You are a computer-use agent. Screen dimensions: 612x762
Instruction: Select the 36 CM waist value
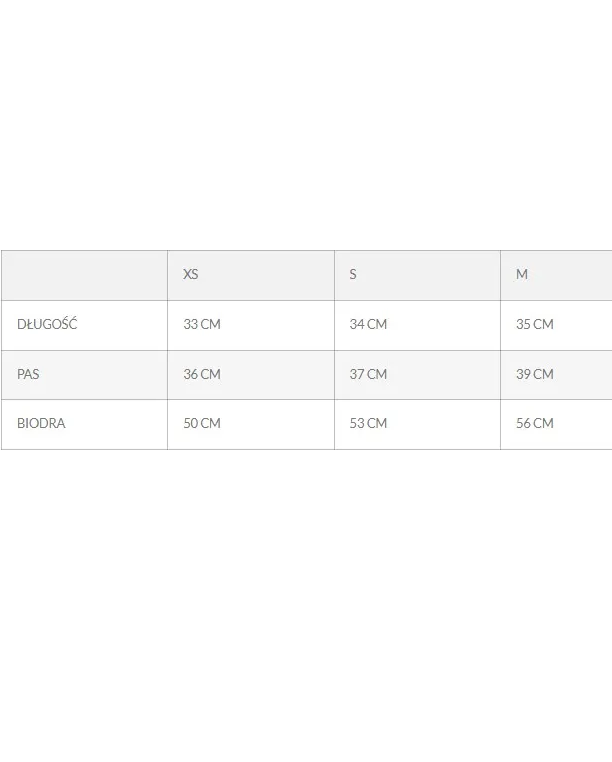pos(202,374)
